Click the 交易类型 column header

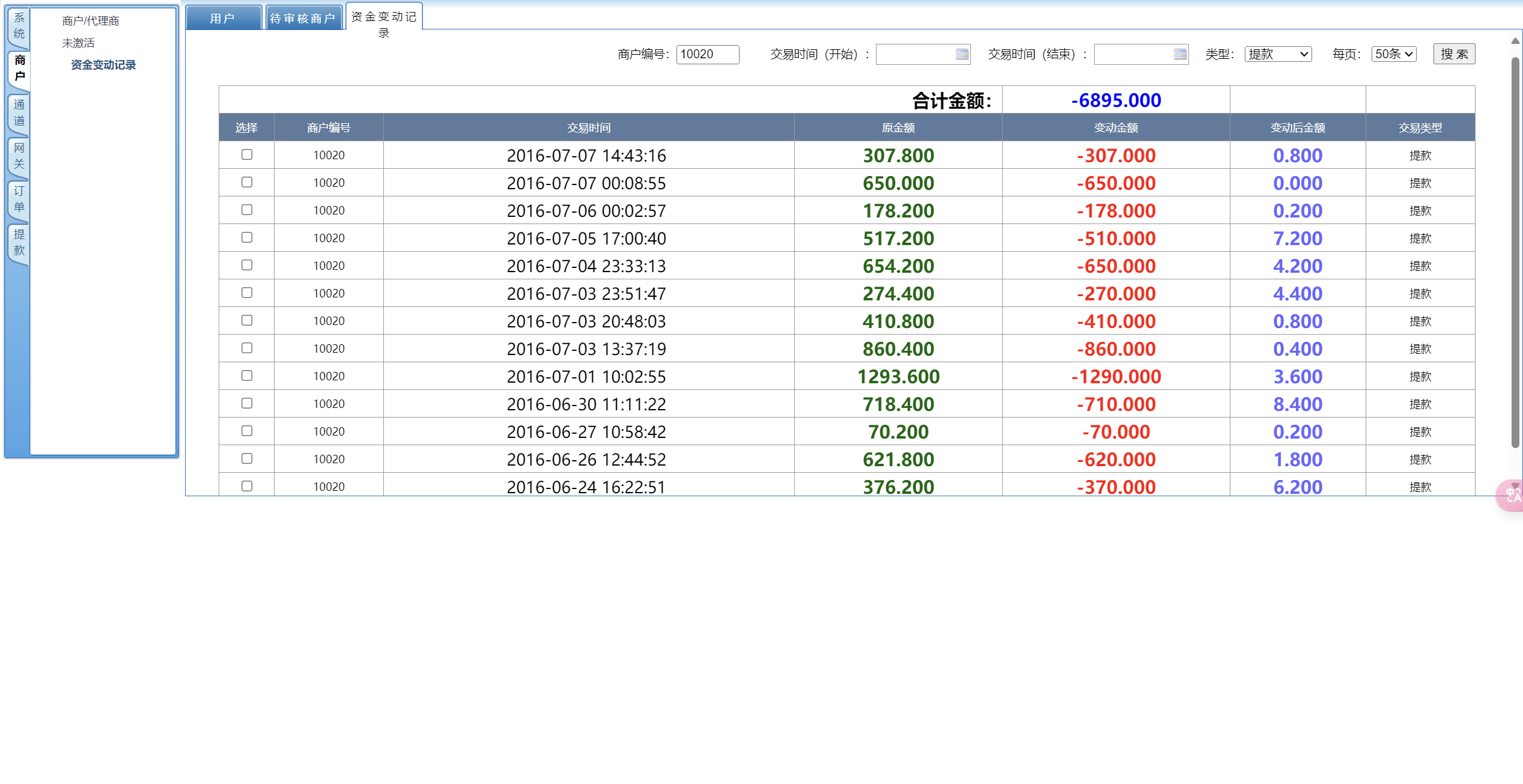click(x=1420, y=127)
